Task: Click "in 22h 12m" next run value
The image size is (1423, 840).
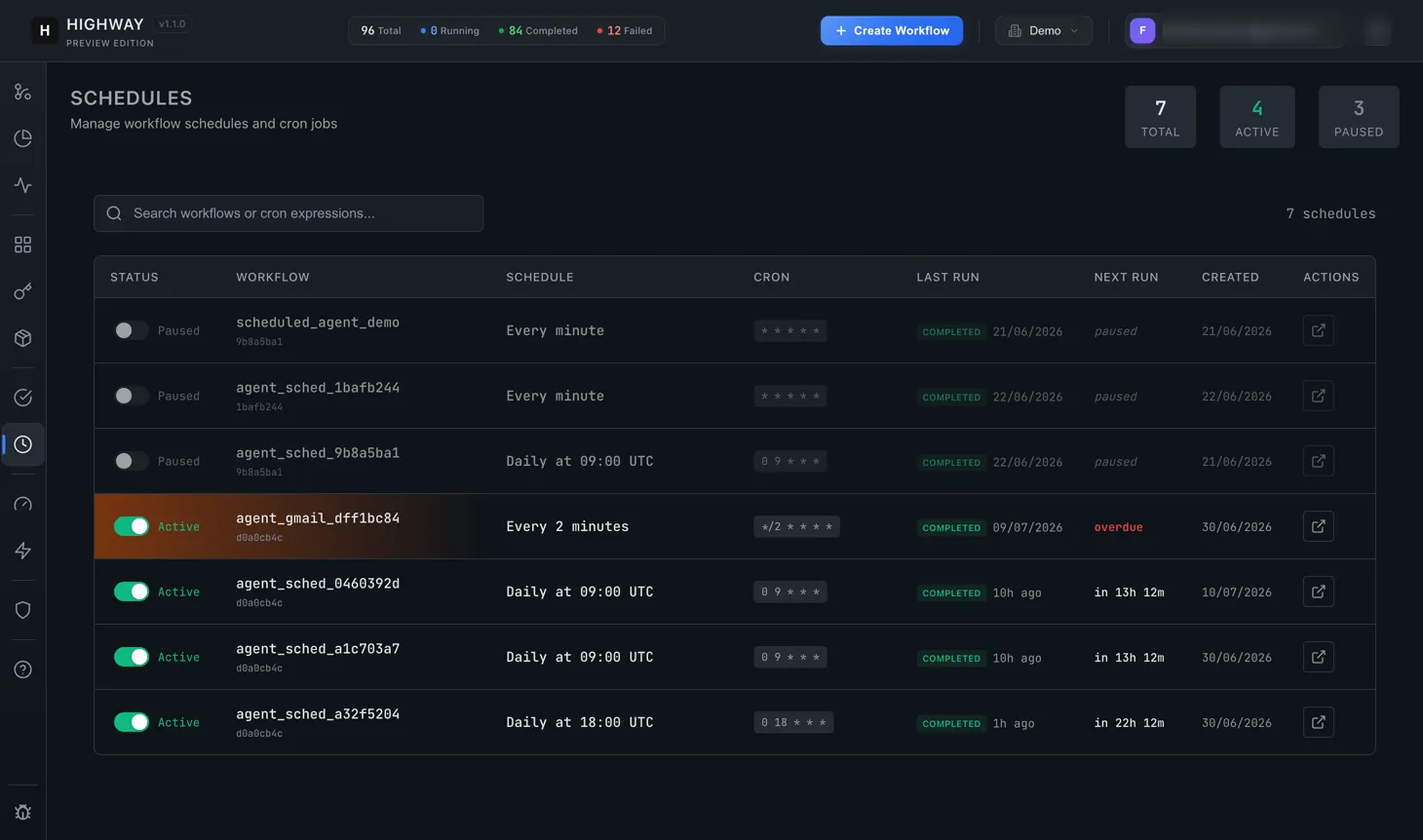Action: (x=1129, y=723)
